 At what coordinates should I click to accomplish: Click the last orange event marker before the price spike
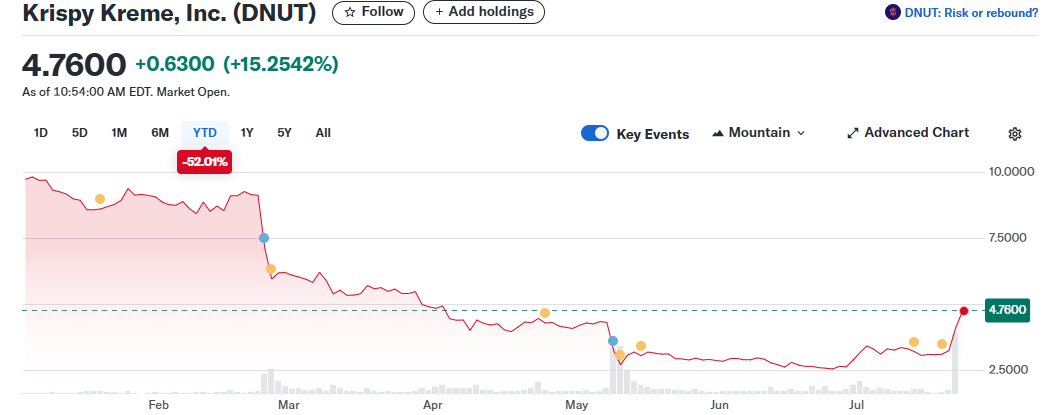click(x=942, y=344)
